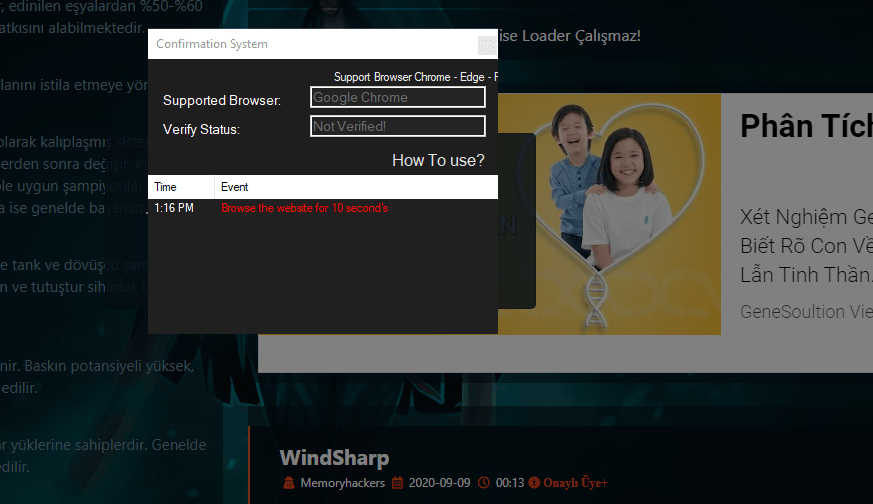Click the clock icon beside 00:13

[x=484, y=482]
